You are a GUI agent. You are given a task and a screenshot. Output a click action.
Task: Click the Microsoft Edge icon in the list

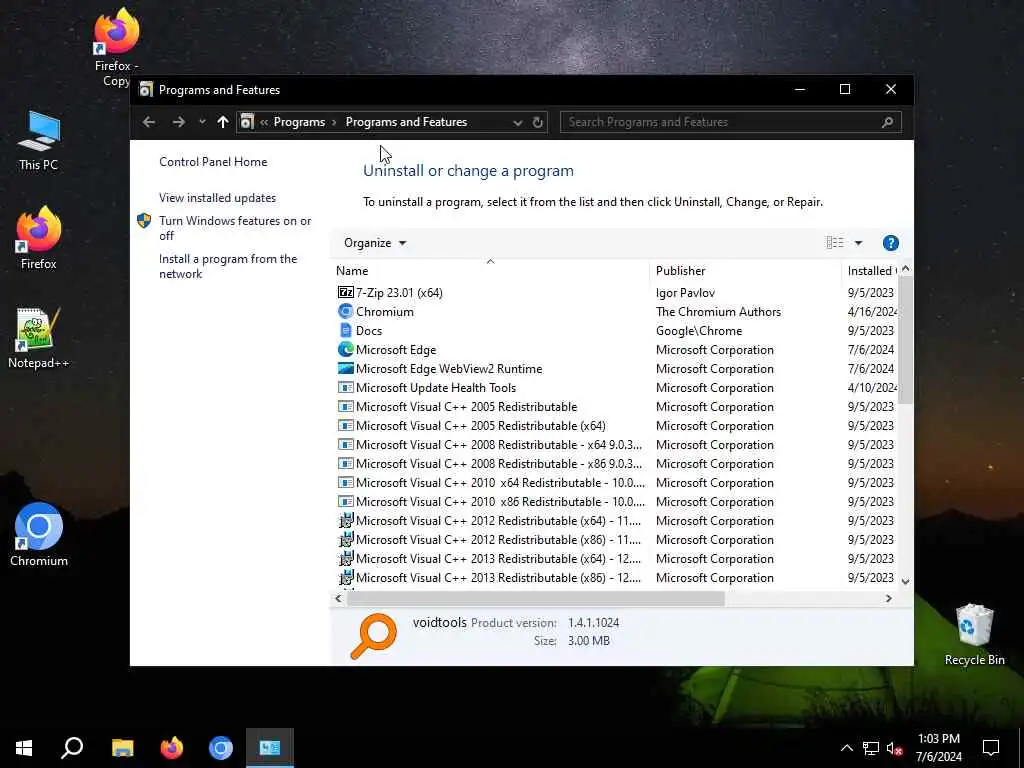[x=345, y=349]
